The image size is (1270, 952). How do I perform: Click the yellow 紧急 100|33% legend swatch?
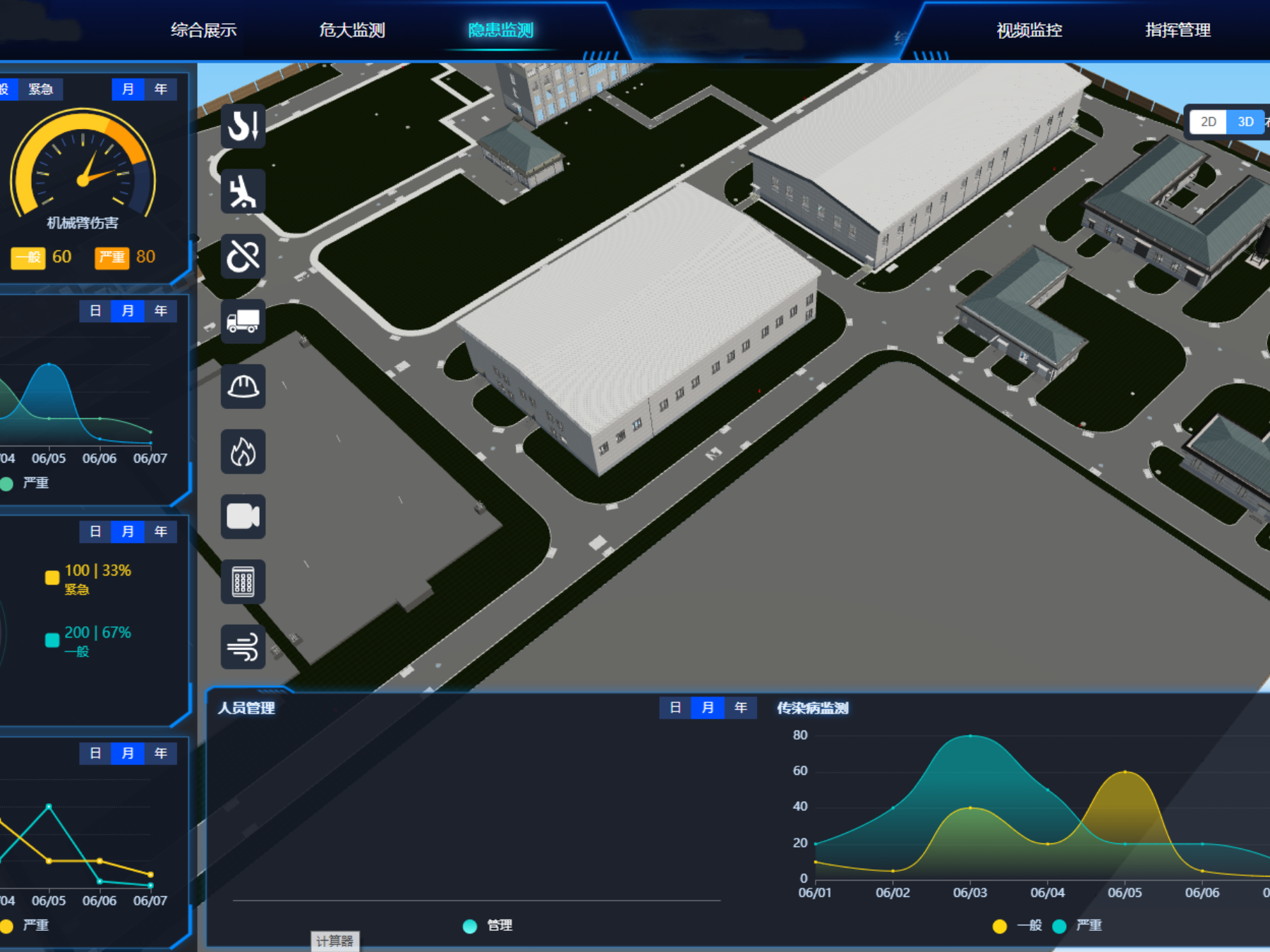pyautogui.click(x=52, y=578)
